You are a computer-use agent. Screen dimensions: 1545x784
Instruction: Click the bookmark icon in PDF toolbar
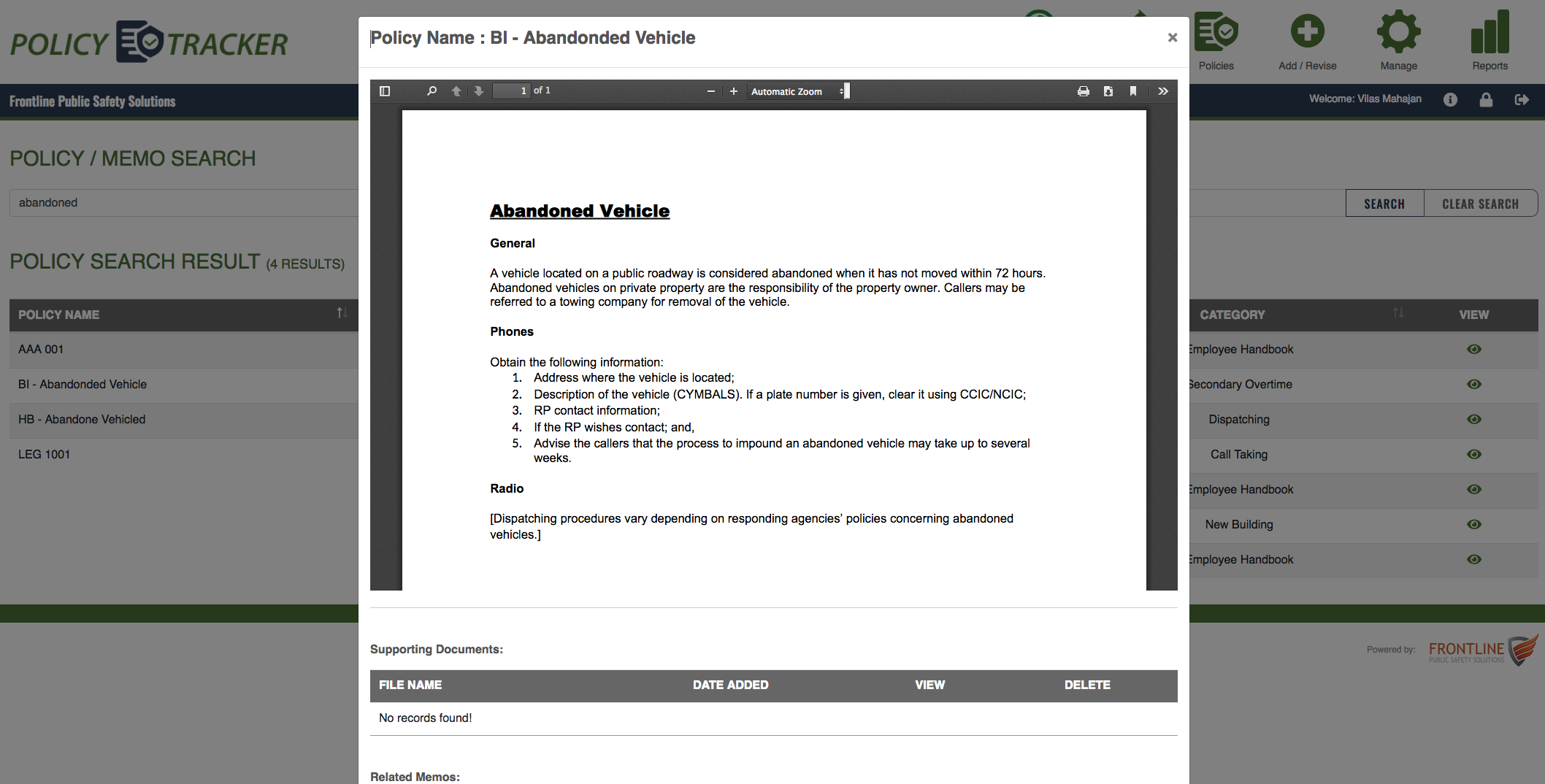tap(1132, 91)
